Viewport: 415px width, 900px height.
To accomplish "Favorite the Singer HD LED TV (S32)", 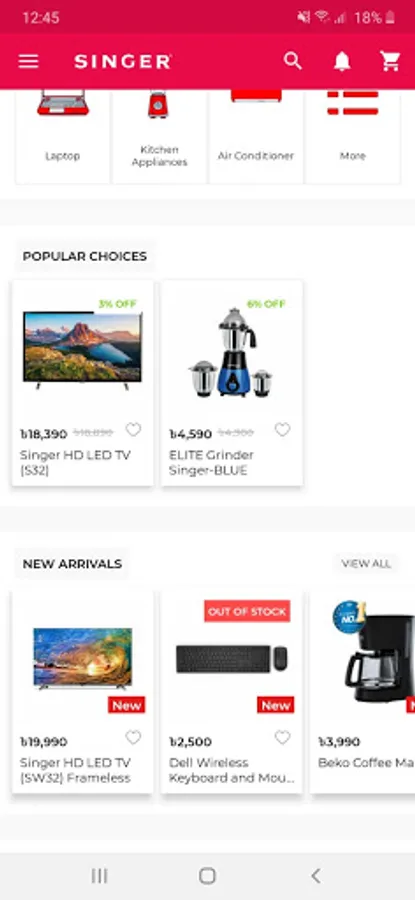I will tap(133, 430).
